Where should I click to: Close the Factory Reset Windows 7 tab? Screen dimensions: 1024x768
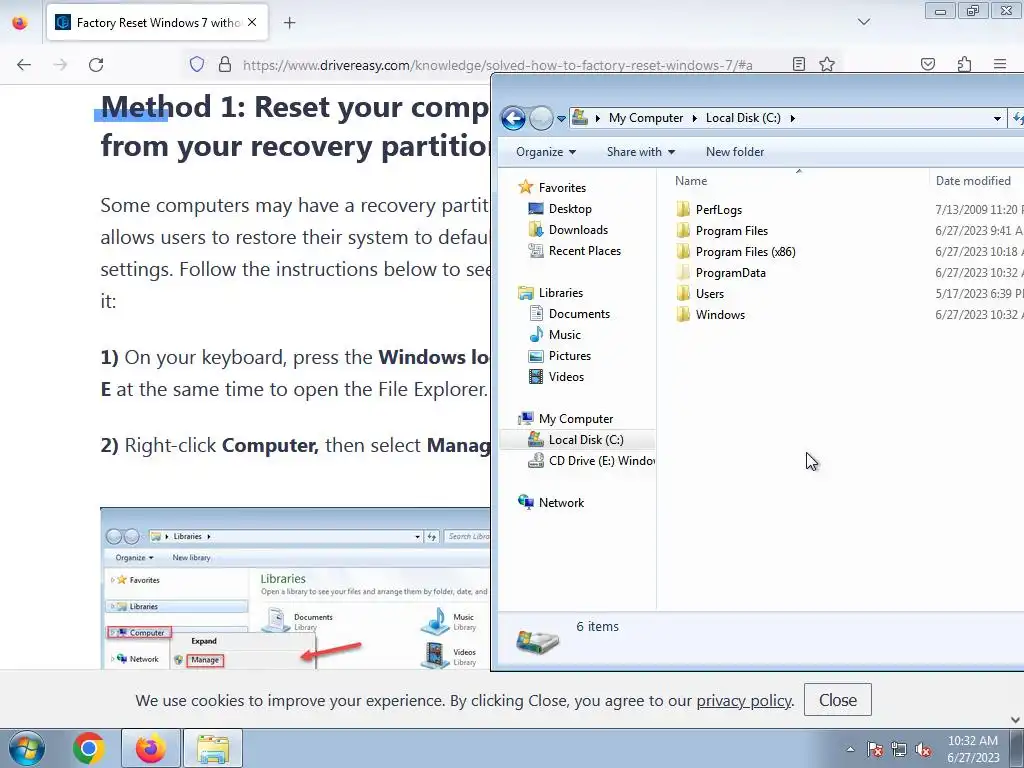tap(252, 22)
